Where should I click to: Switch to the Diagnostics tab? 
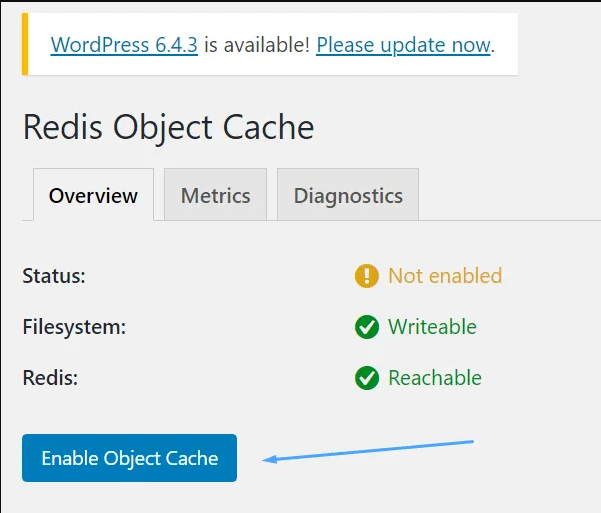point(348,195)
